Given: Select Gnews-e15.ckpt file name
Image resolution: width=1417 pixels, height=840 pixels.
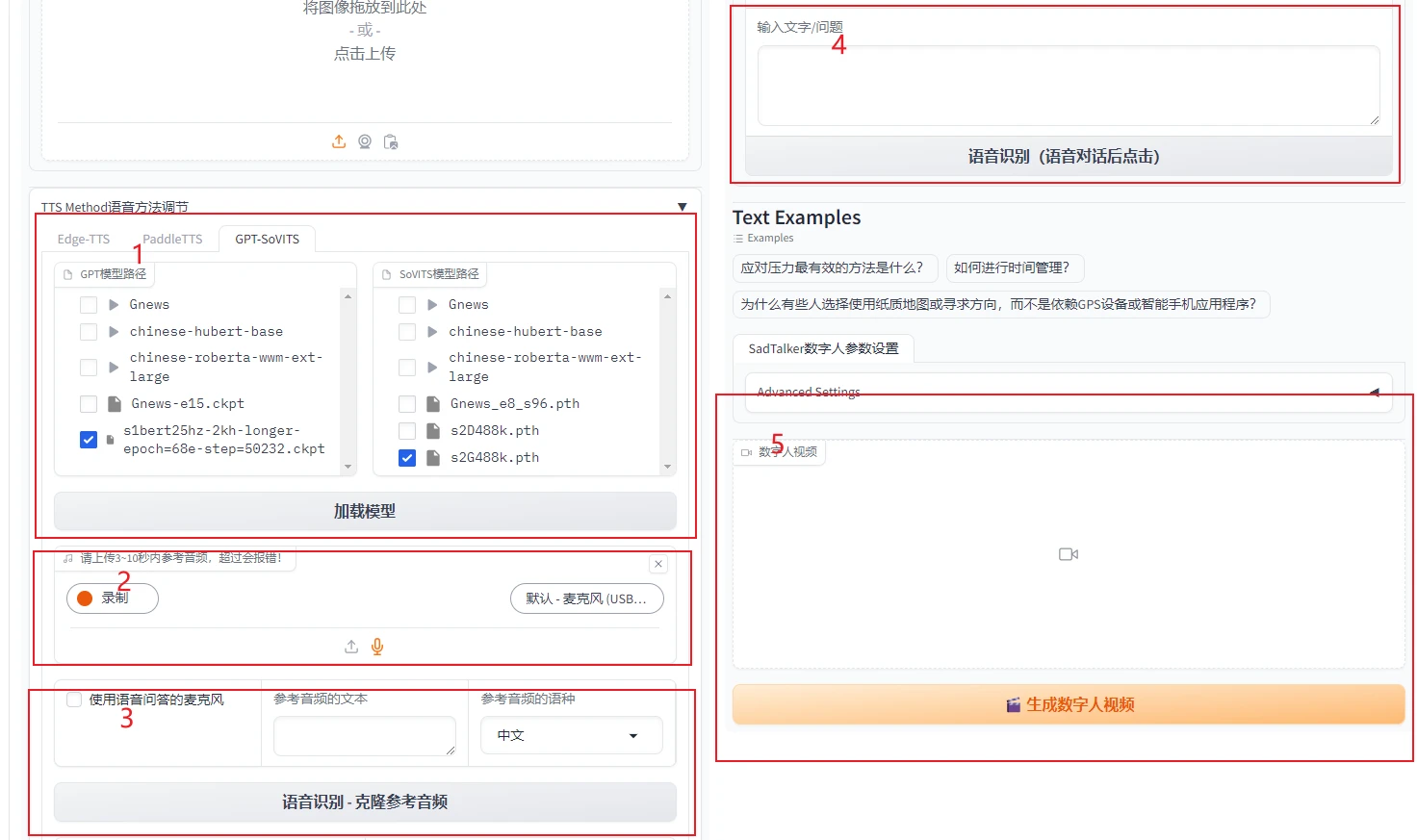Looking at the screenshot, I should click(x=188, y=404).
